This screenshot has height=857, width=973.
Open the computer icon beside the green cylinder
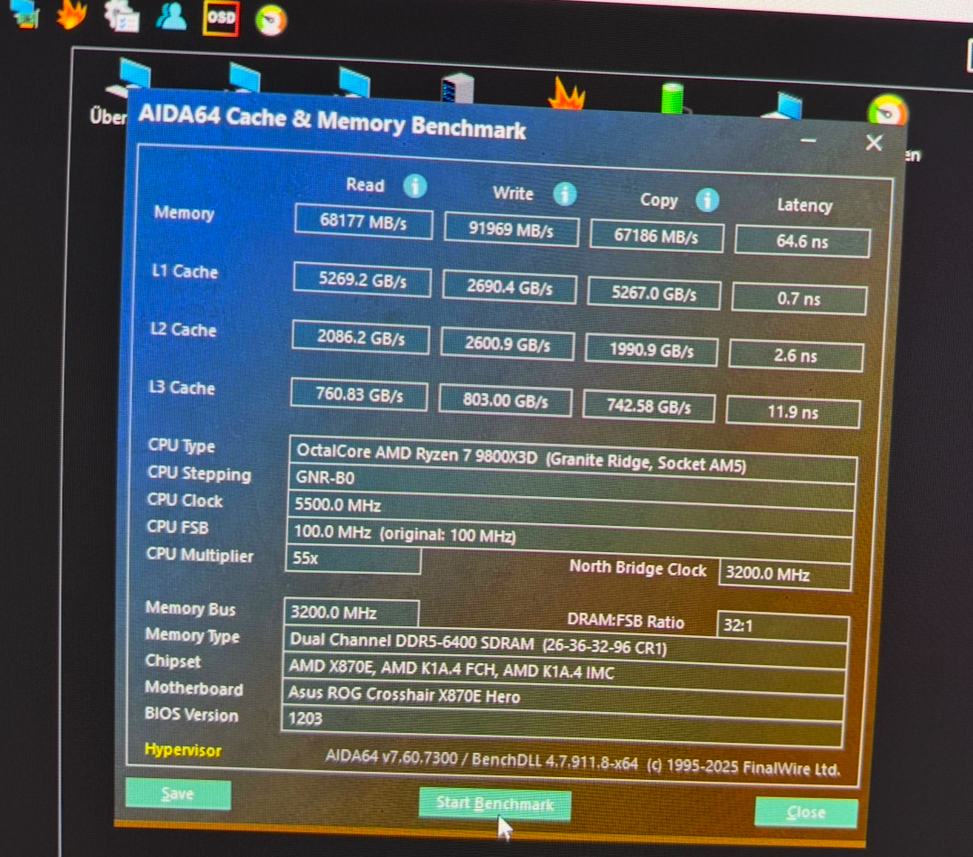pyautogui.click(x=783, y=105)
